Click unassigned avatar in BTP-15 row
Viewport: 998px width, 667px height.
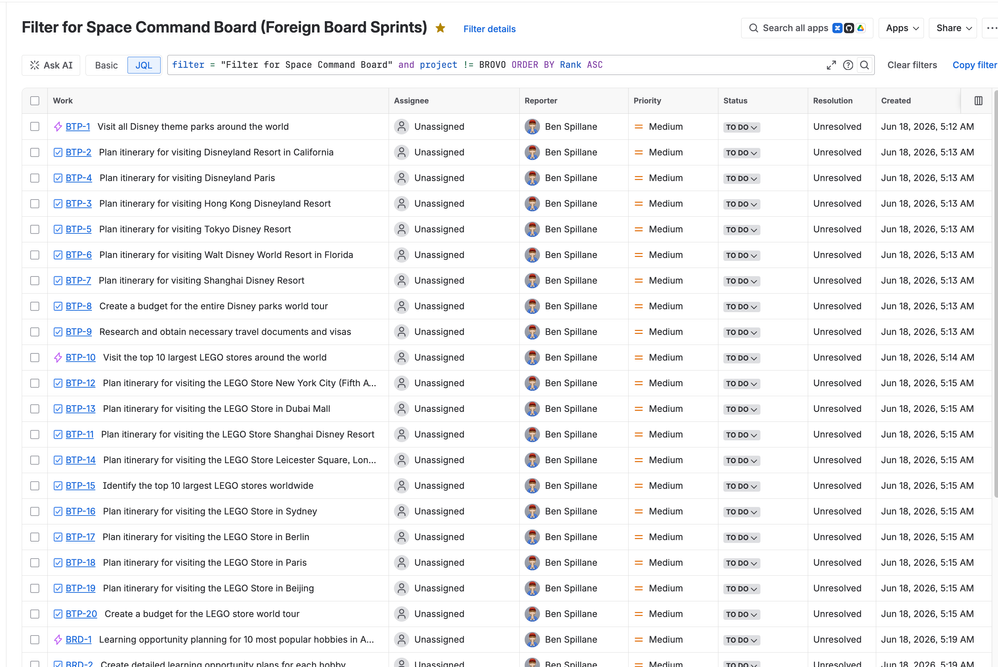402,486
